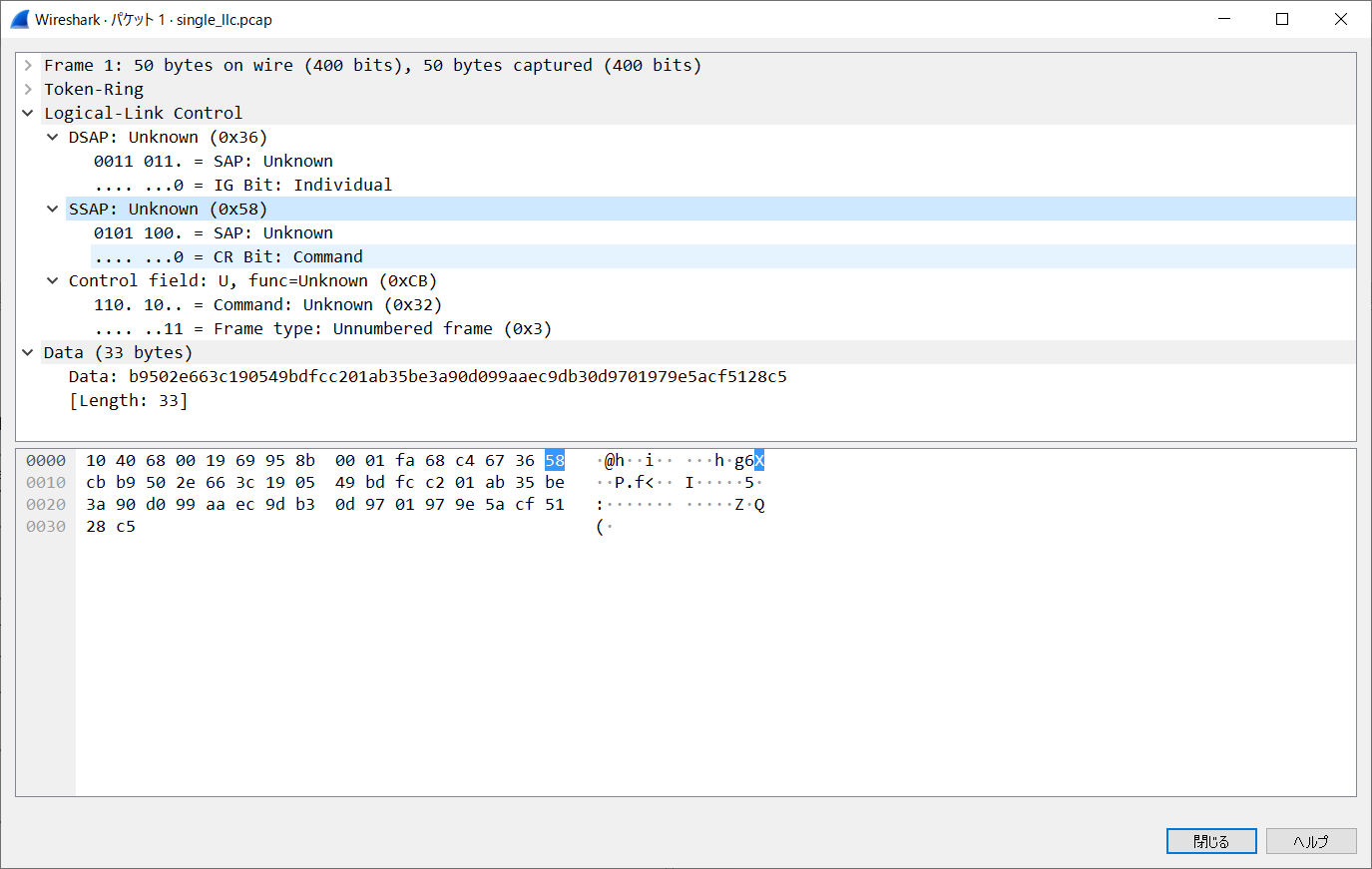Expand the Frame 1 tree node

coord(28,66)
